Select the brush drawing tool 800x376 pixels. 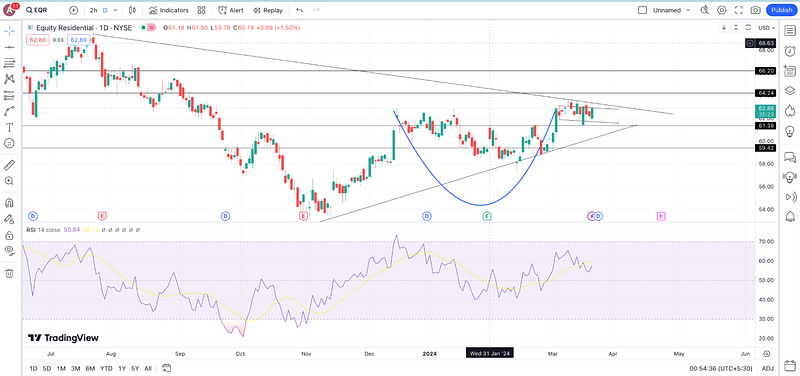pyautogui.click(x=9, y=111)
